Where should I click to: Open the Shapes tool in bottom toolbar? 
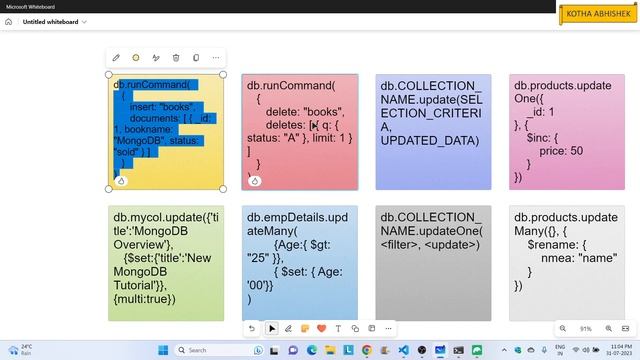pos(355,329)
